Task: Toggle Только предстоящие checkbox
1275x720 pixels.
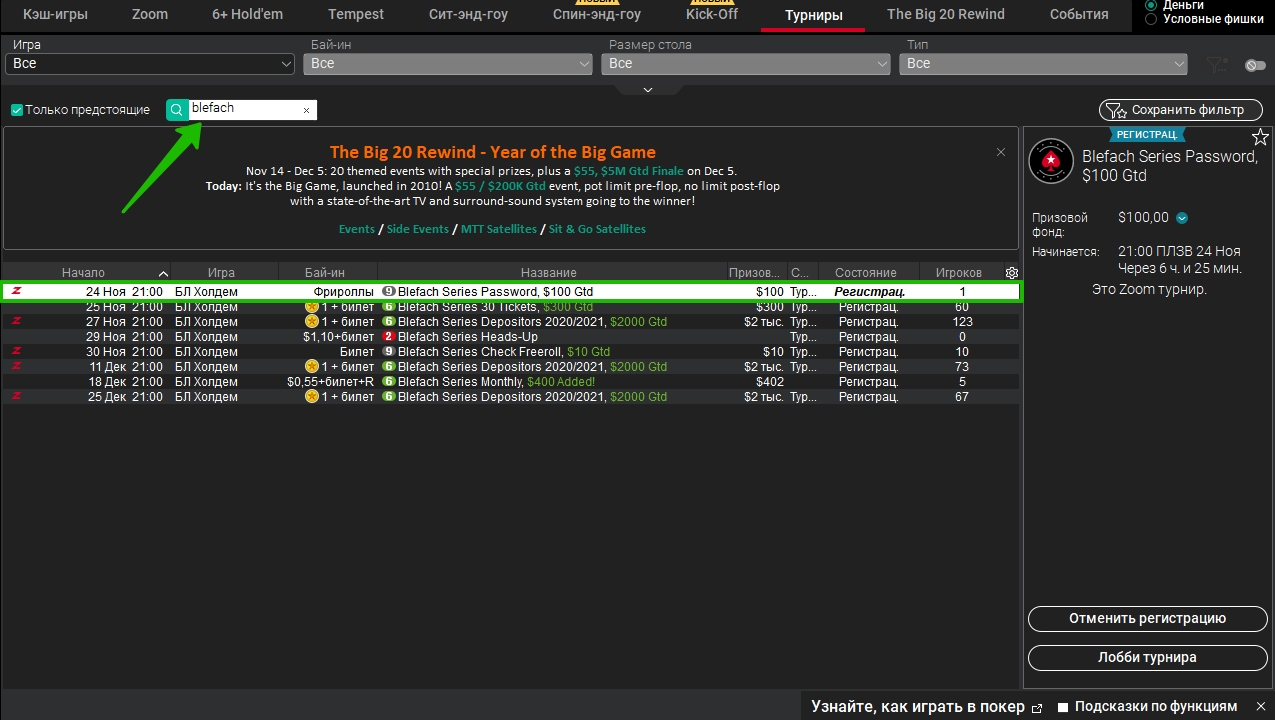Action: coord(16,110)
